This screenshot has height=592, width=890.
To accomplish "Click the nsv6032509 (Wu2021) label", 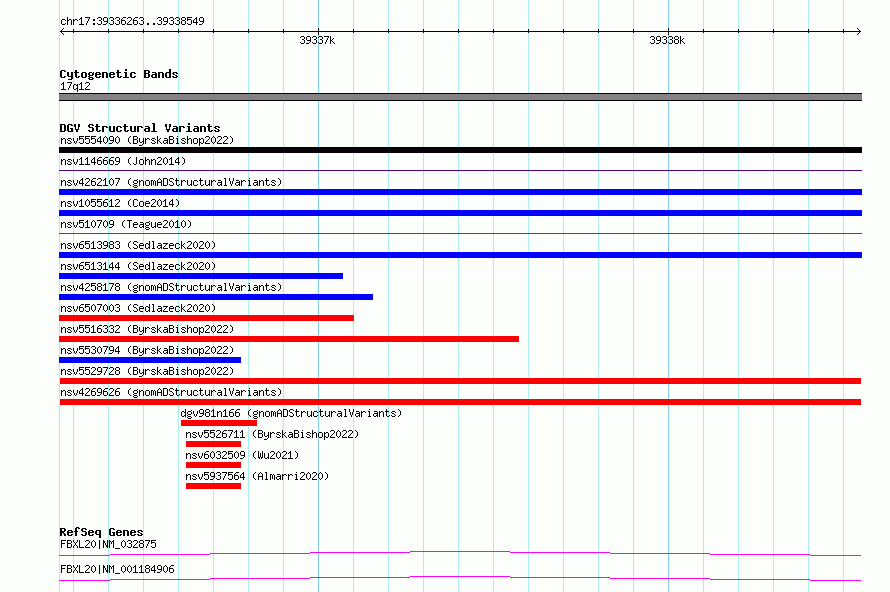I will pos(242,455).
